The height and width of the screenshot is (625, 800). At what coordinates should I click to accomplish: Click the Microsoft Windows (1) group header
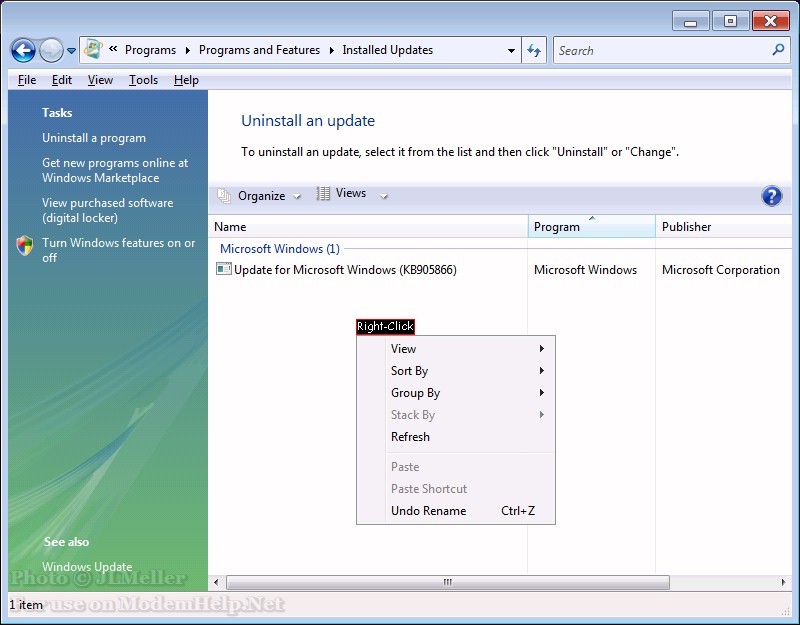coord(280,249)
